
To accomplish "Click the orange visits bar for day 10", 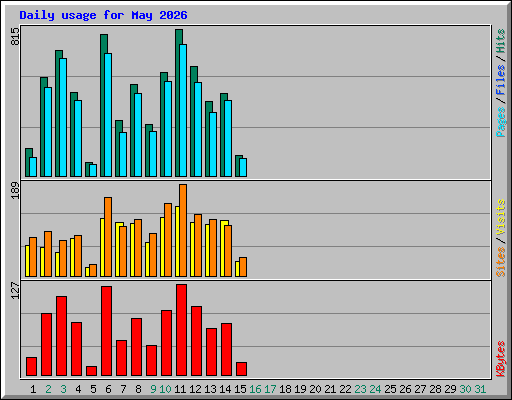I will pyautogui.click(x=168, y=240).
